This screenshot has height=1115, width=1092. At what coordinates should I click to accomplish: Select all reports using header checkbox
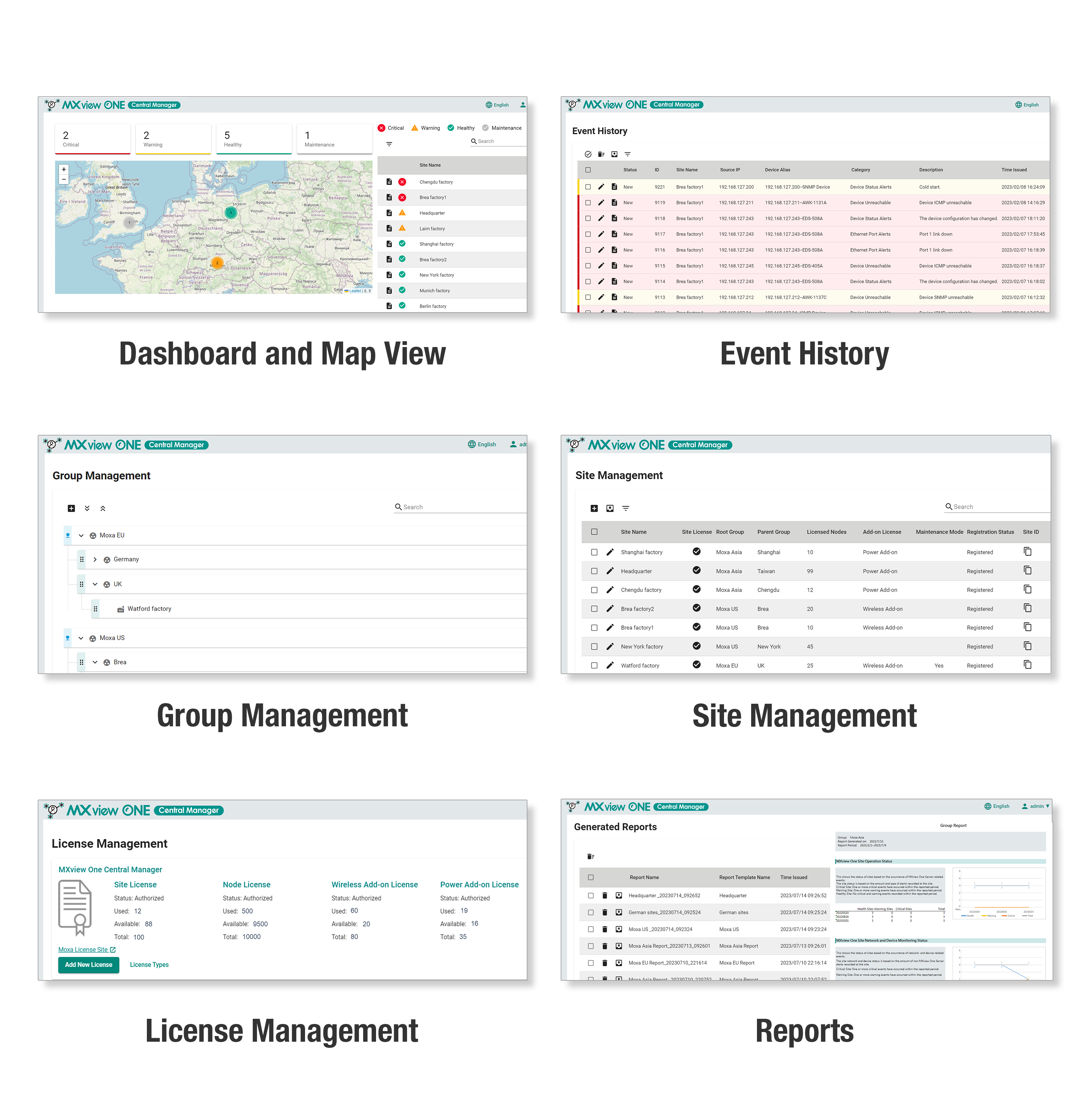pyautogui.click(x=591, y=877)
